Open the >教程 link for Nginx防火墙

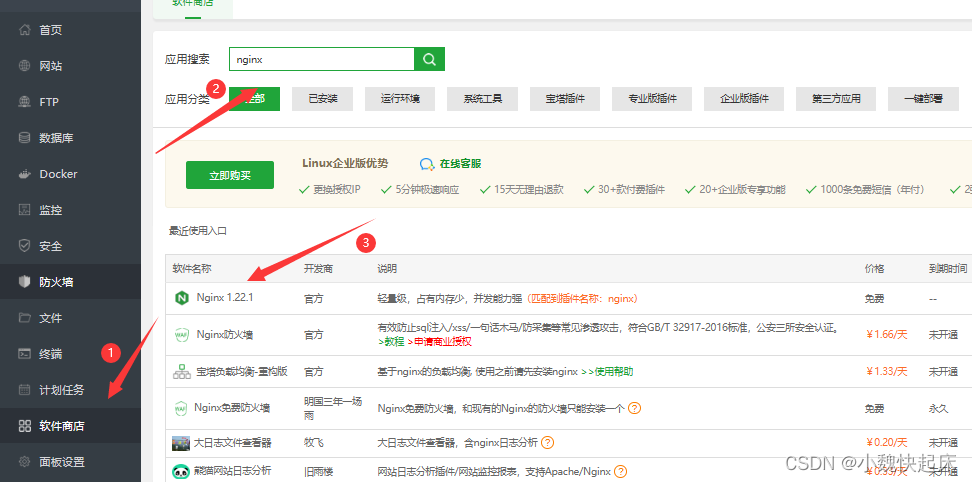coord(391,342)
